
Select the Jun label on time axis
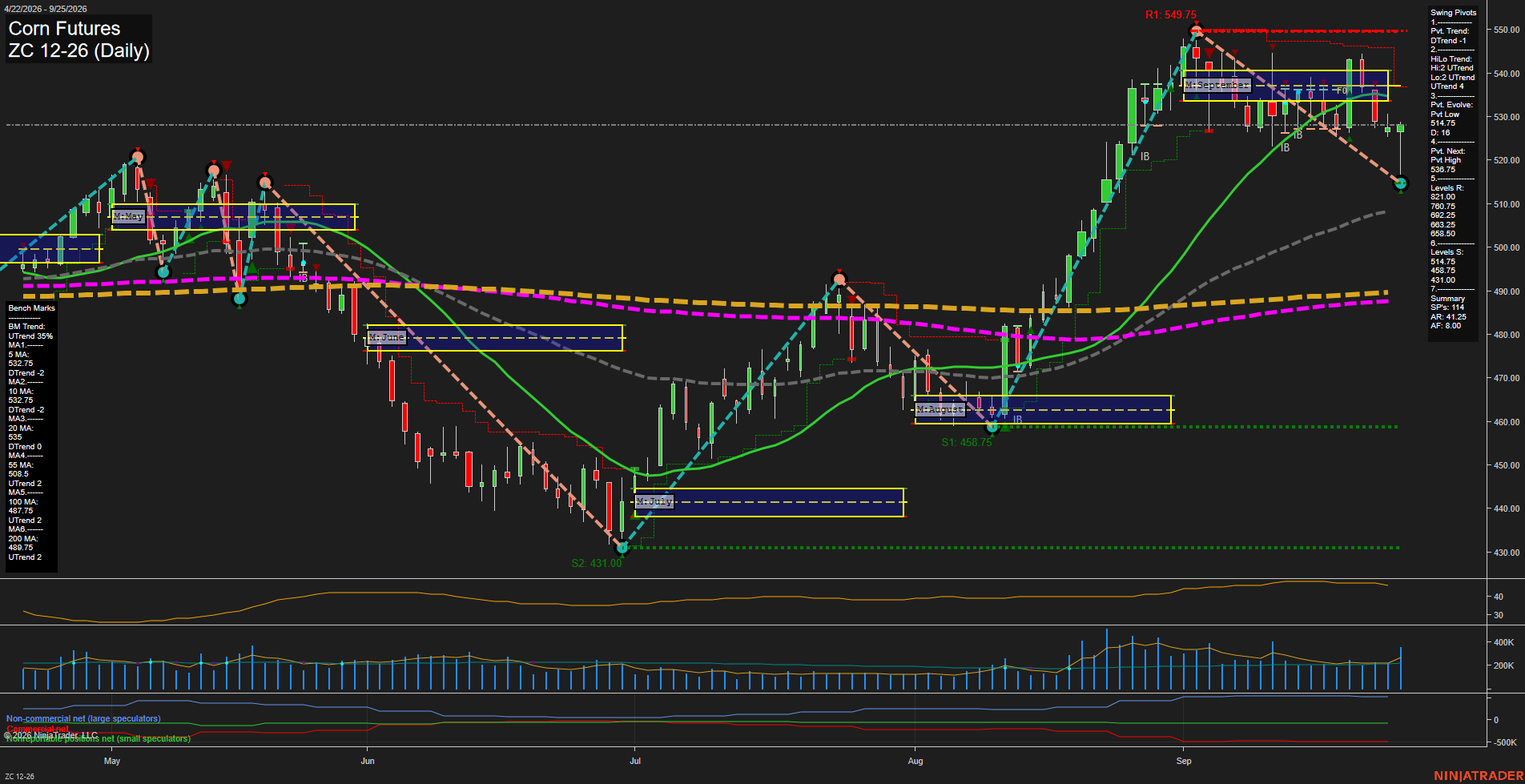[368, 761]
